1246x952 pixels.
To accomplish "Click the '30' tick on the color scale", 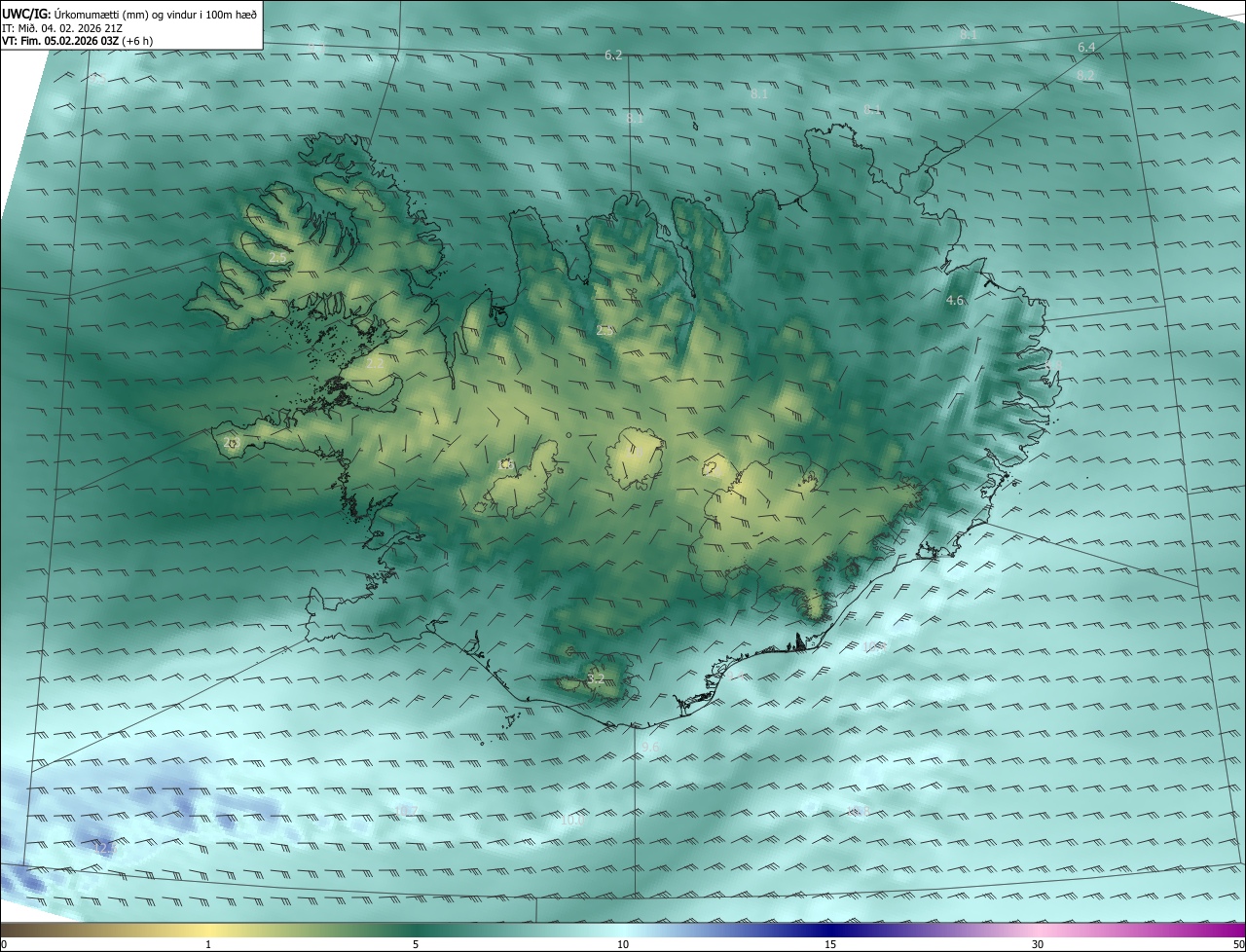I will click(1038, 944).
